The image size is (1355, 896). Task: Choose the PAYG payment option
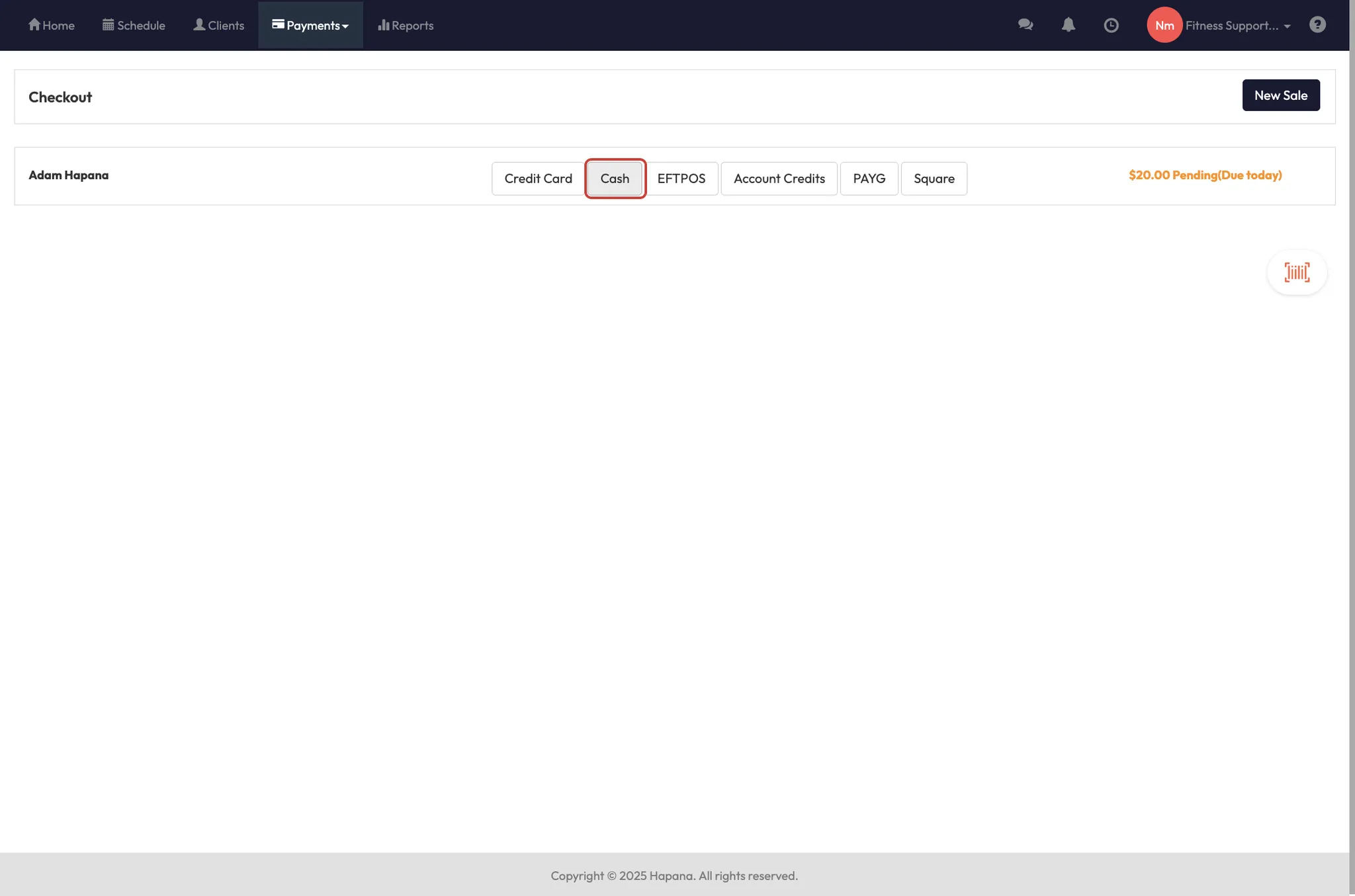click(869, 179)
